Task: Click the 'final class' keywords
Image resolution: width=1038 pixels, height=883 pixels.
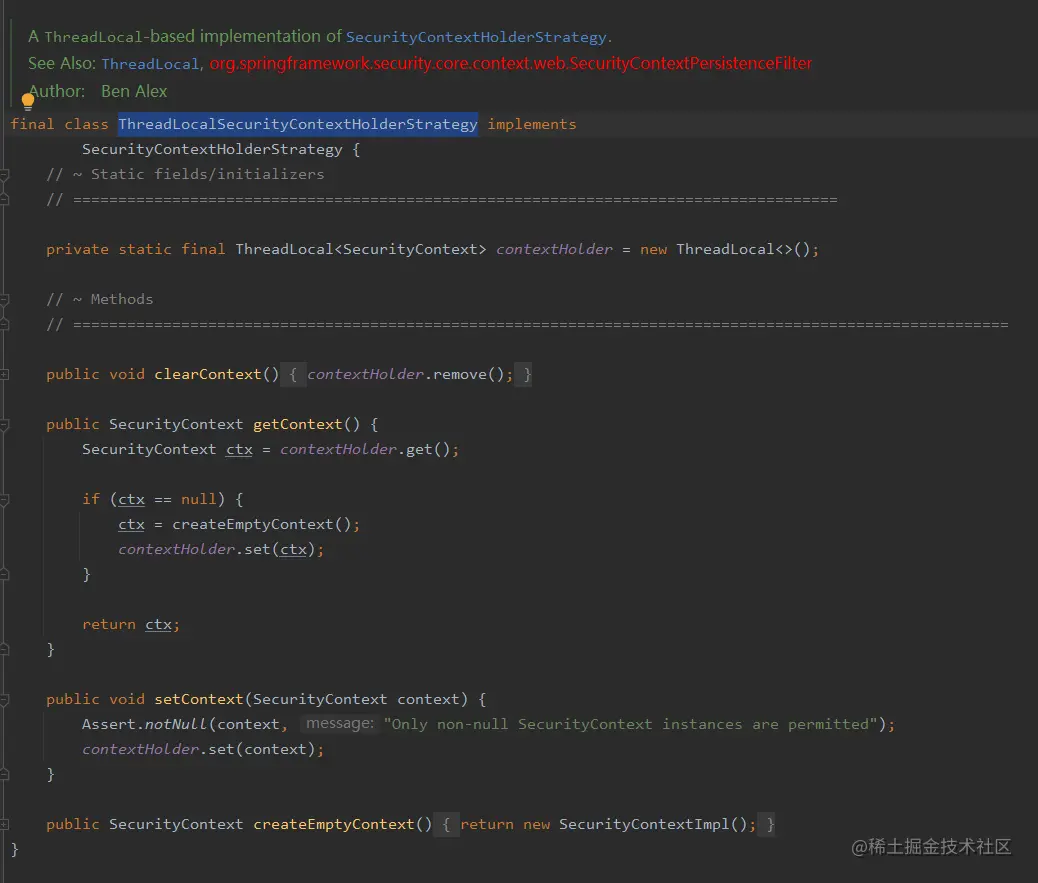Action: click(x=59, y=124)
